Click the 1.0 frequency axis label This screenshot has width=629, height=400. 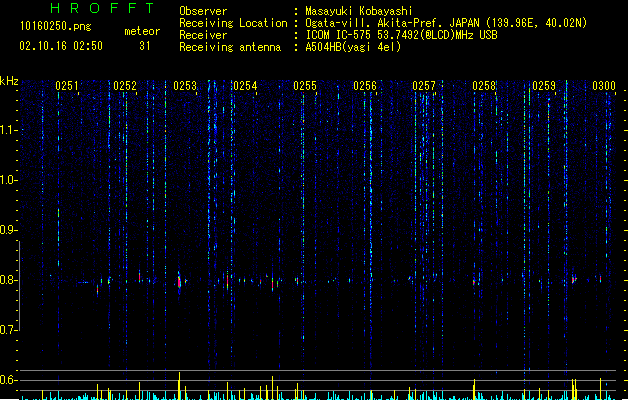8,180
